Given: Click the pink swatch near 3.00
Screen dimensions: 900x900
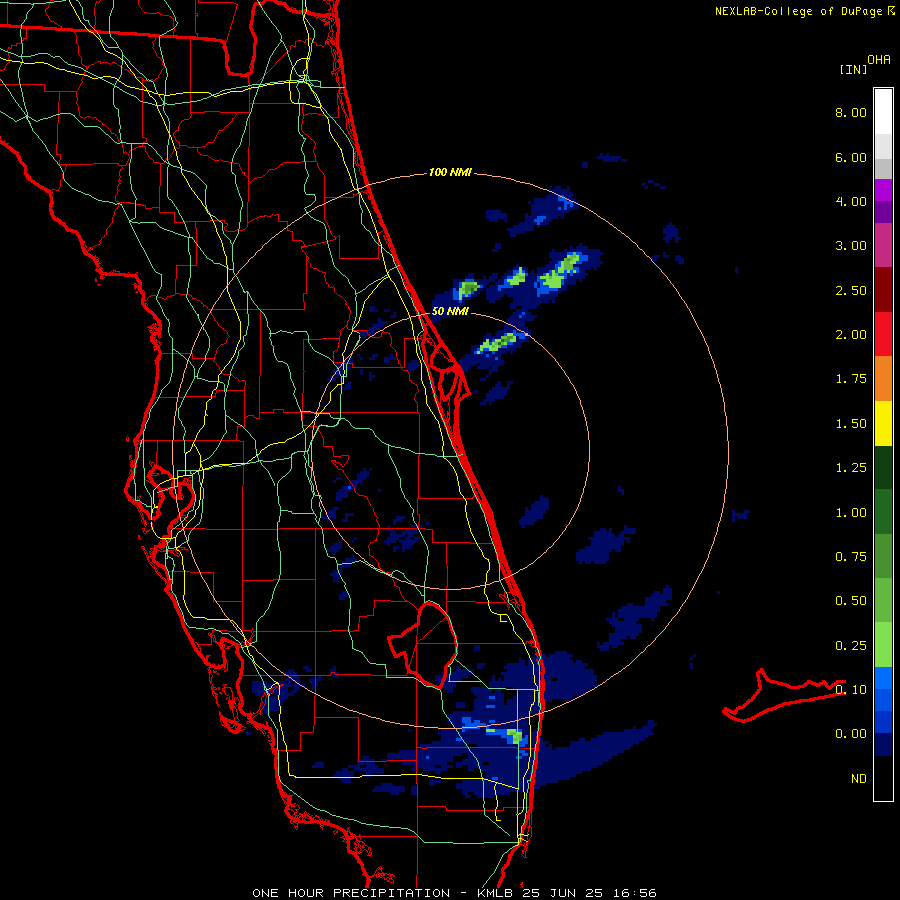Looking at the screenshot, I should [883, 245].
